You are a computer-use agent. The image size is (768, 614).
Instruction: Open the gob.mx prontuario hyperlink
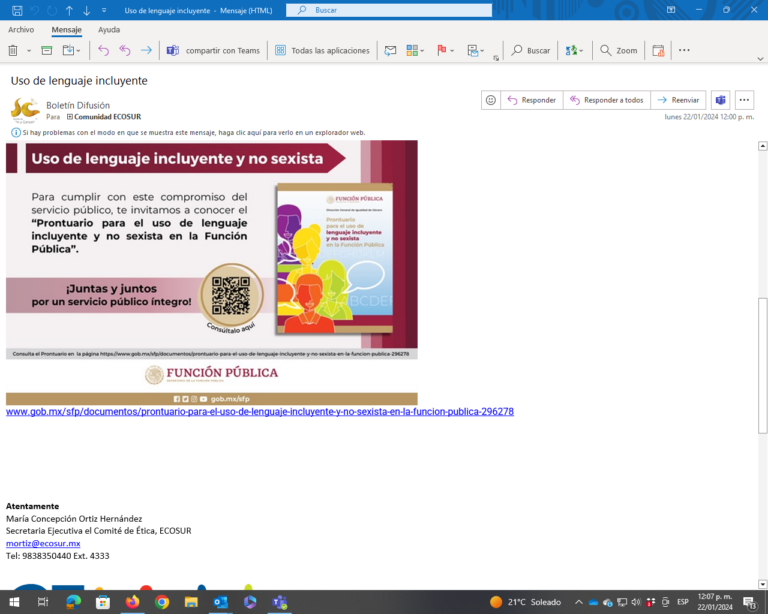[x=260, y=411]
